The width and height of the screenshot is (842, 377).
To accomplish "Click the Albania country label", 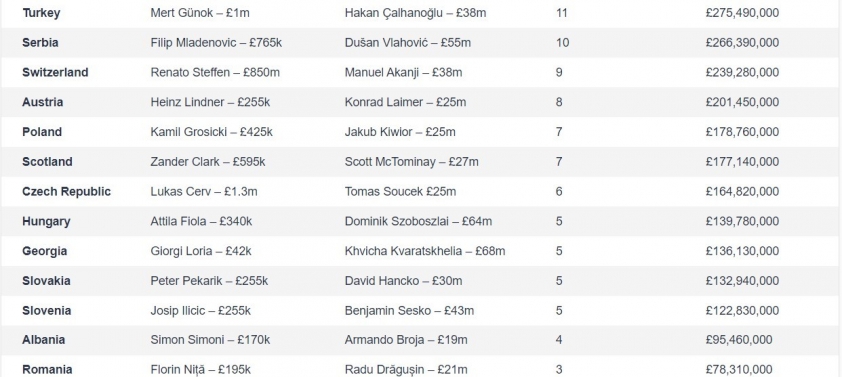I will click(43, 340).
